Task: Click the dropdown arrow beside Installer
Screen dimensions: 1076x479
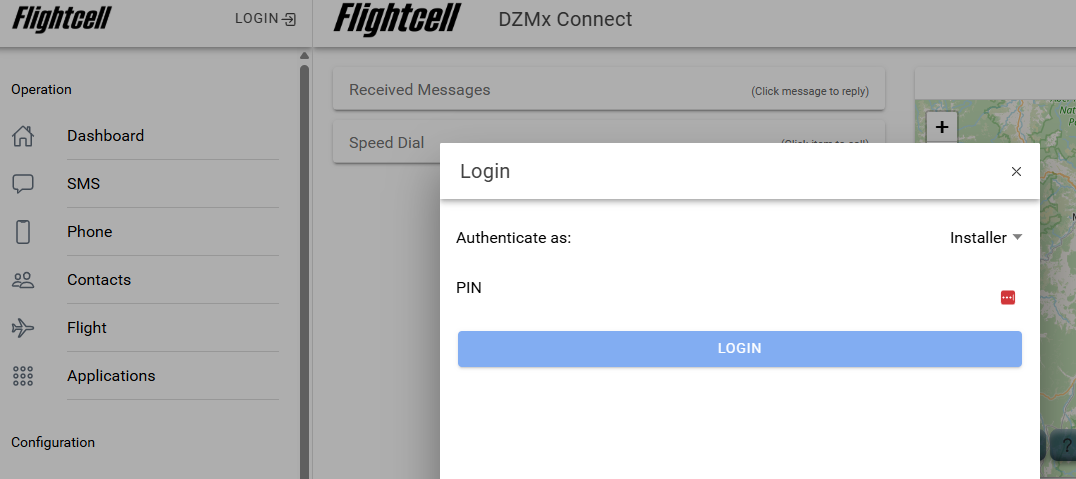Action: tap(1017, 238)
